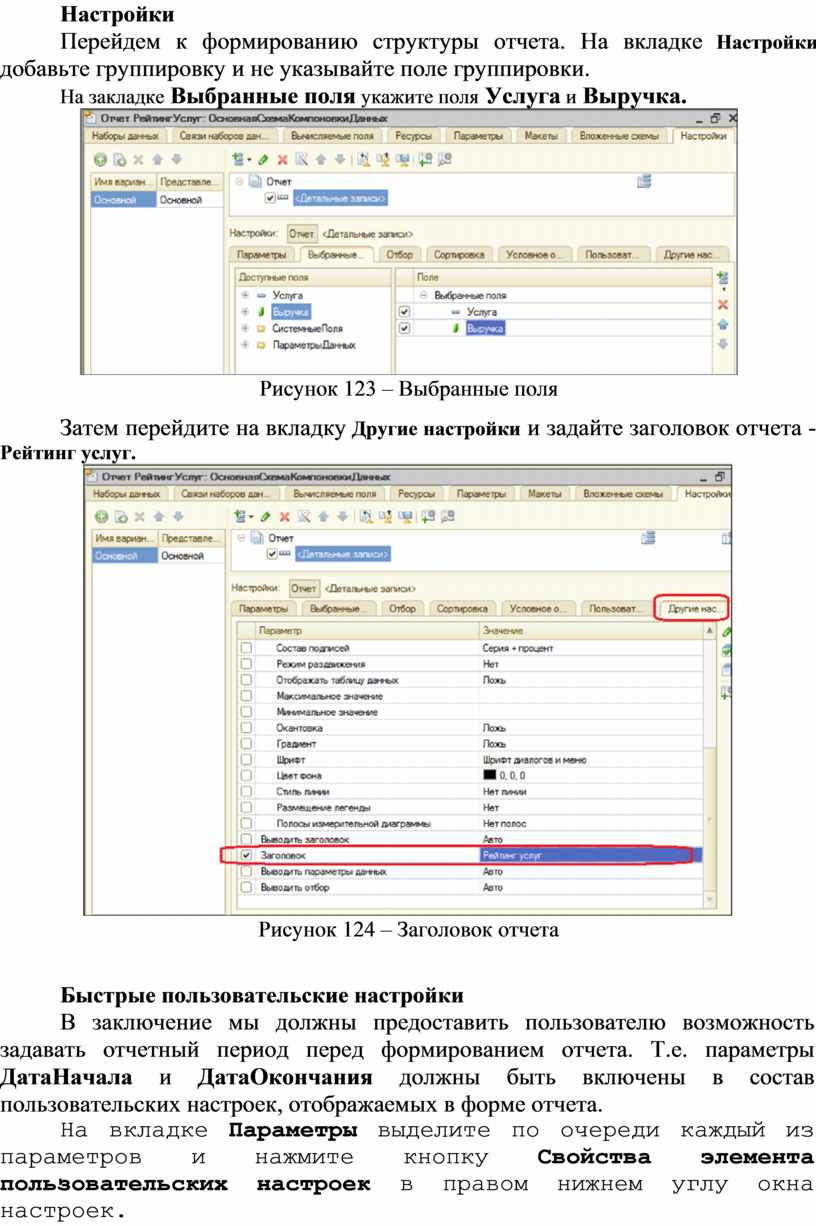Copy the report variant in Рисунок 123 window
The width and height of the screenshot is (816, 1226).
click(x=119, y=159)
